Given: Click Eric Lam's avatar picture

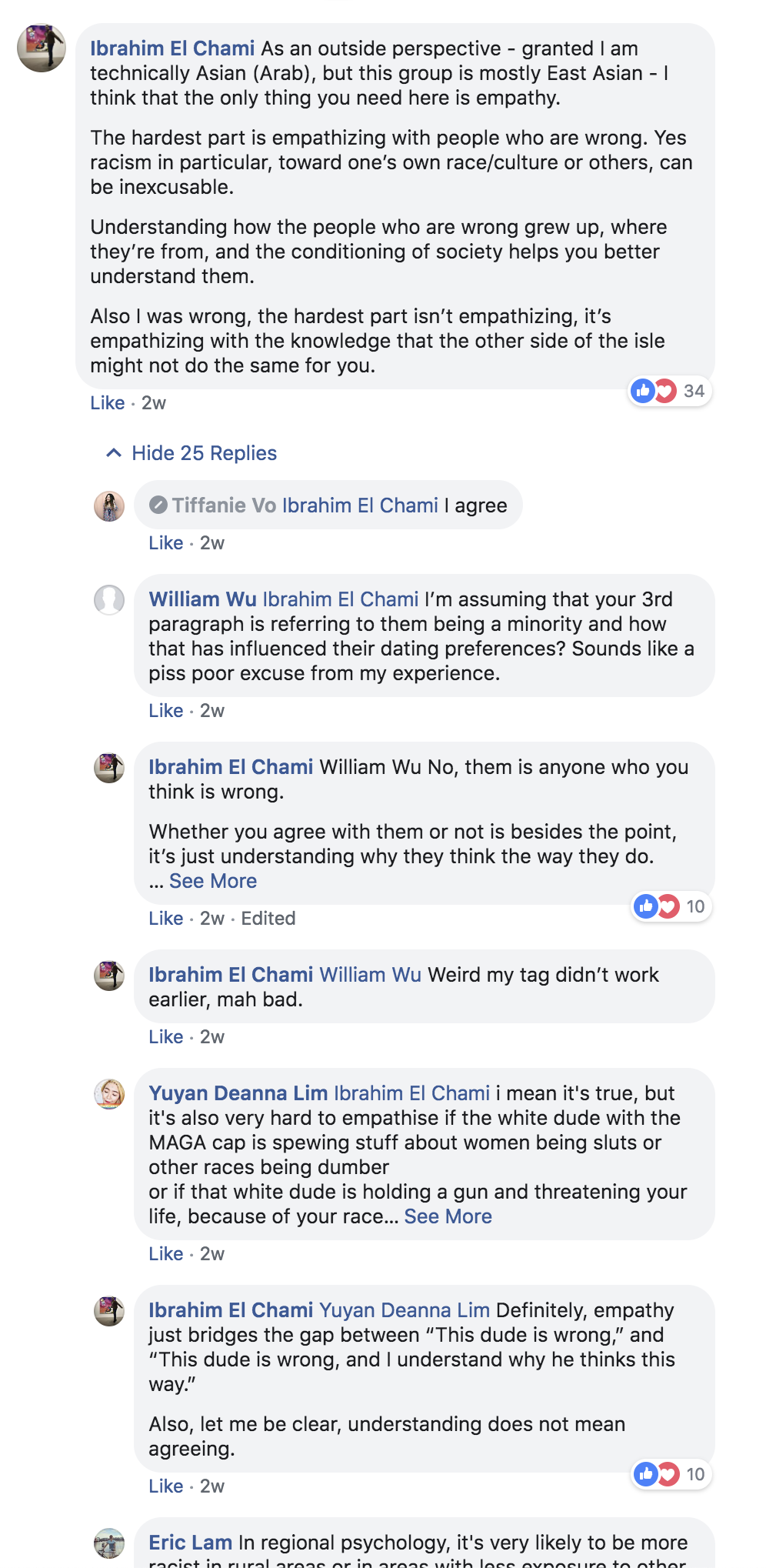Looking at the screenshot, I should (109, 1543).
